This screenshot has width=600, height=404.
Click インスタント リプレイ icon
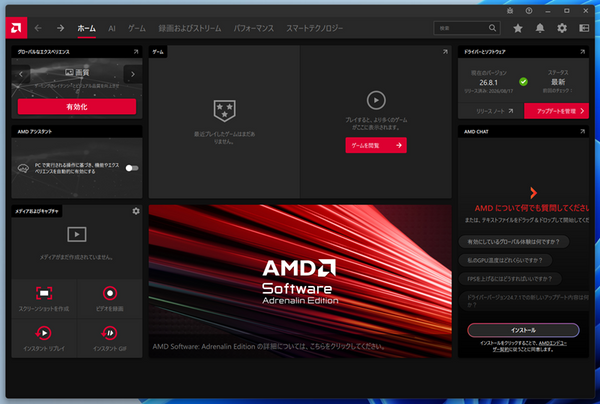point(44,333)
